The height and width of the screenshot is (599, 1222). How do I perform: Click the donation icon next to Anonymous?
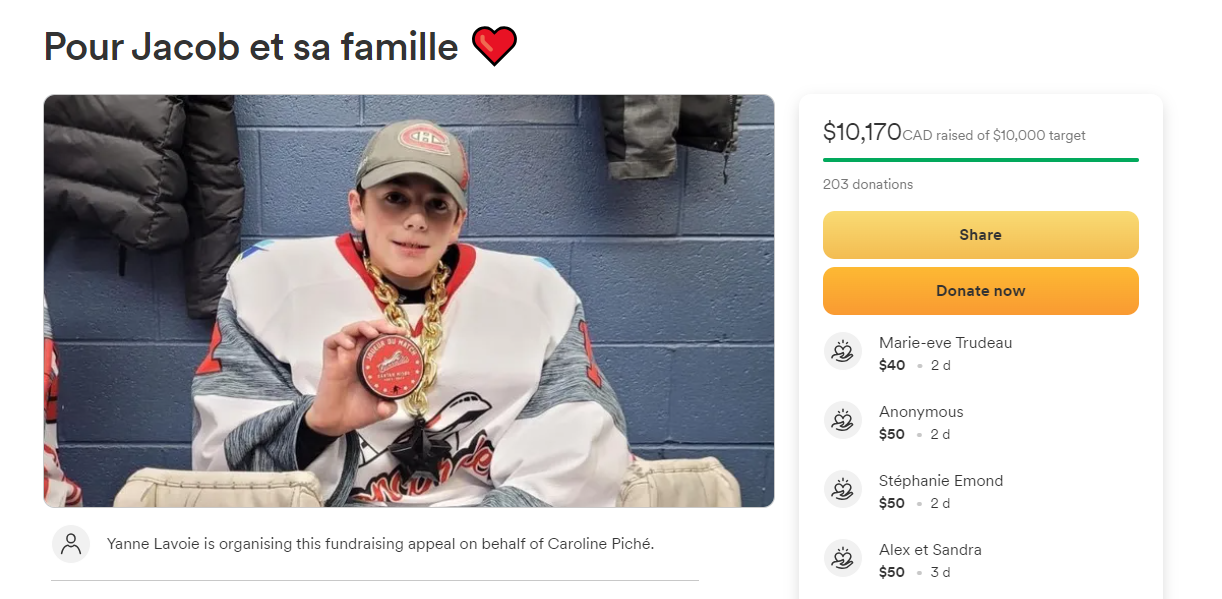843,421
